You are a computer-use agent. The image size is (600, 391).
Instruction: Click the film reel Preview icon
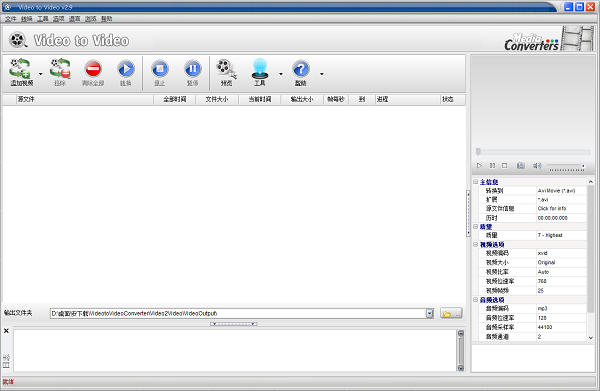(x=226, y=69)
